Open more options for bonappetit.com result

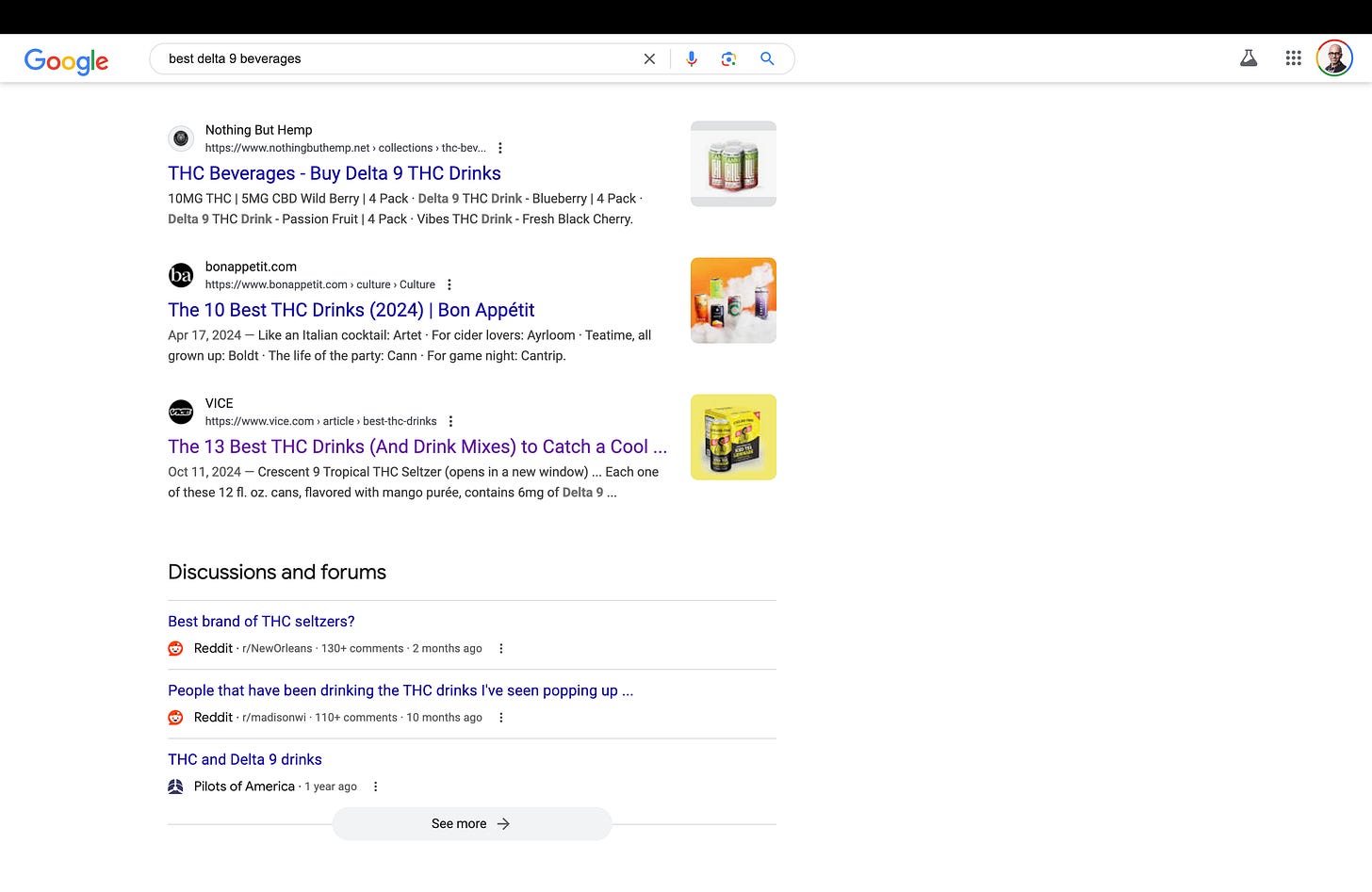click(x=449, y=284)
